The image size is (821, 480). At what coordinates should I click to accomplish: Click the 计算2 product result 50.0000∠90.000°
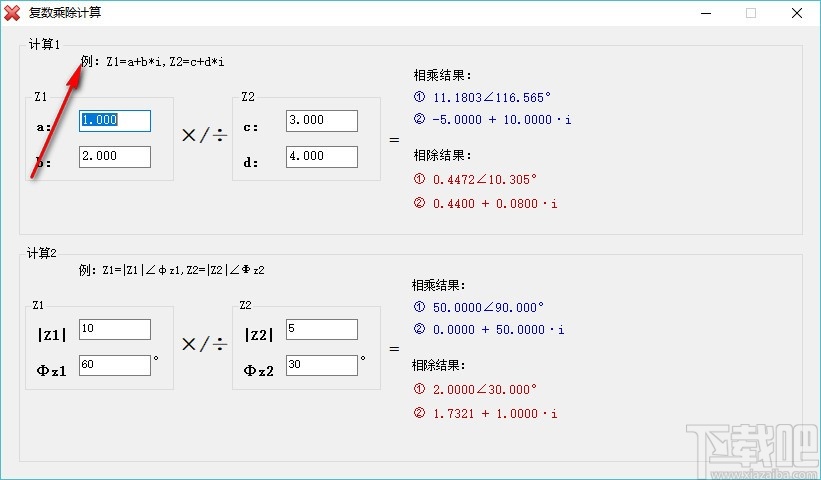488,307
